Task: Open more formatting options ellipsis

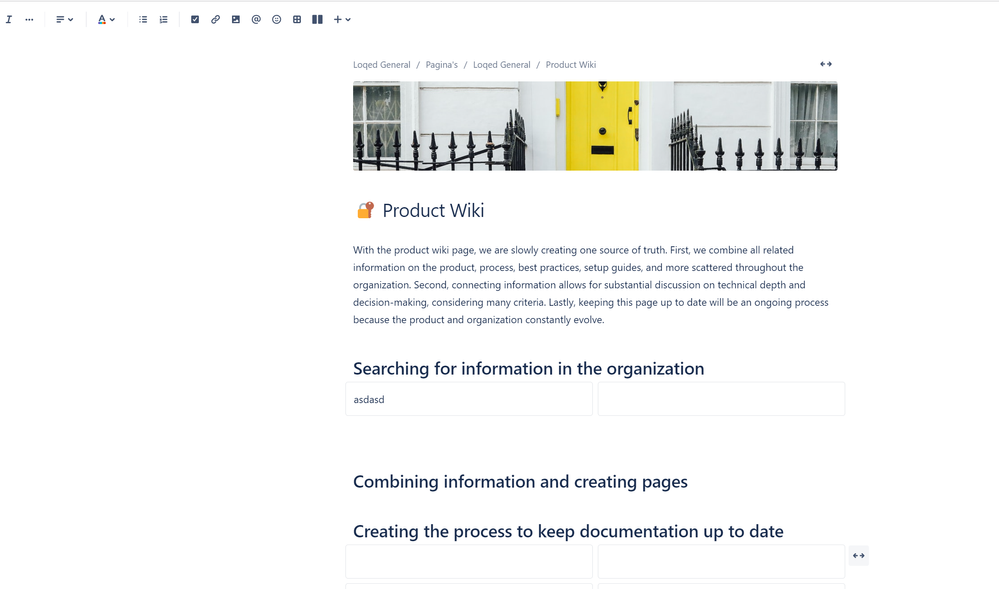Action: 29,20
